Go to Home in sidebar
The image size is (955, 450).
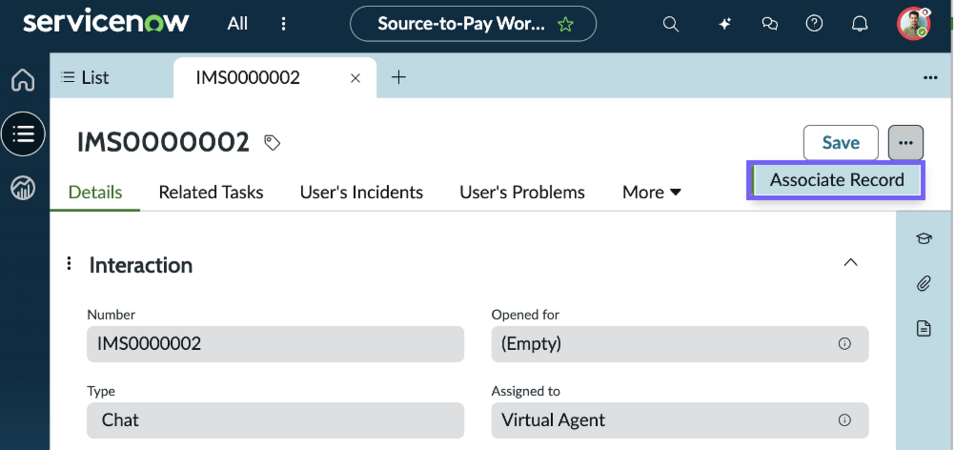click(x=23, y=80)
